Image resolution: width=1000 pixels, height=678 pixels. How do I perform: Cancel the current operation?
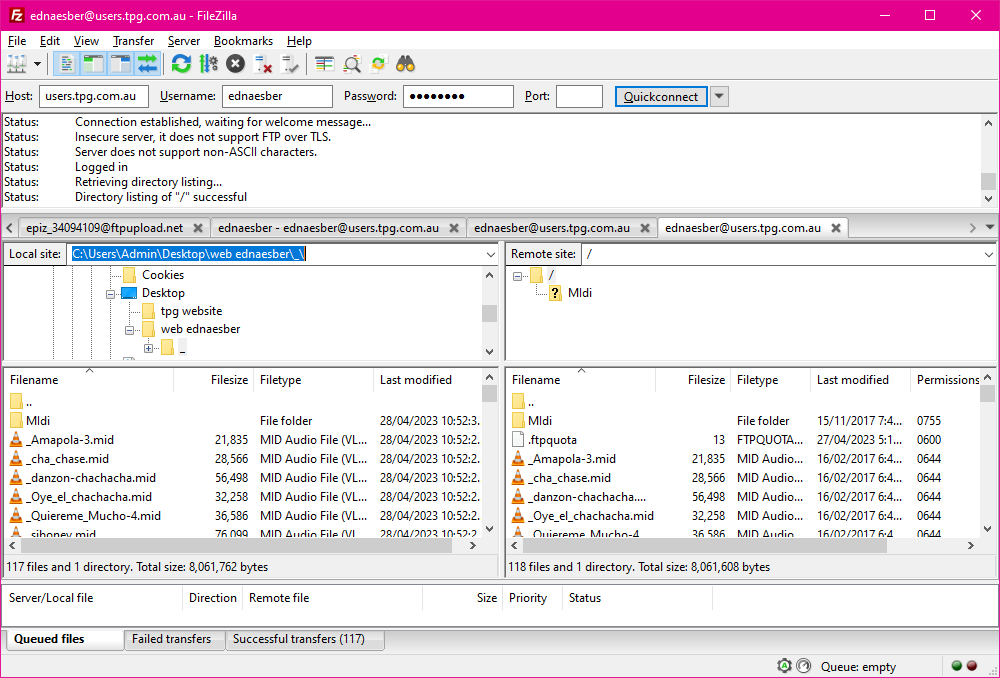pyautogui.click(x=235, y=64)
